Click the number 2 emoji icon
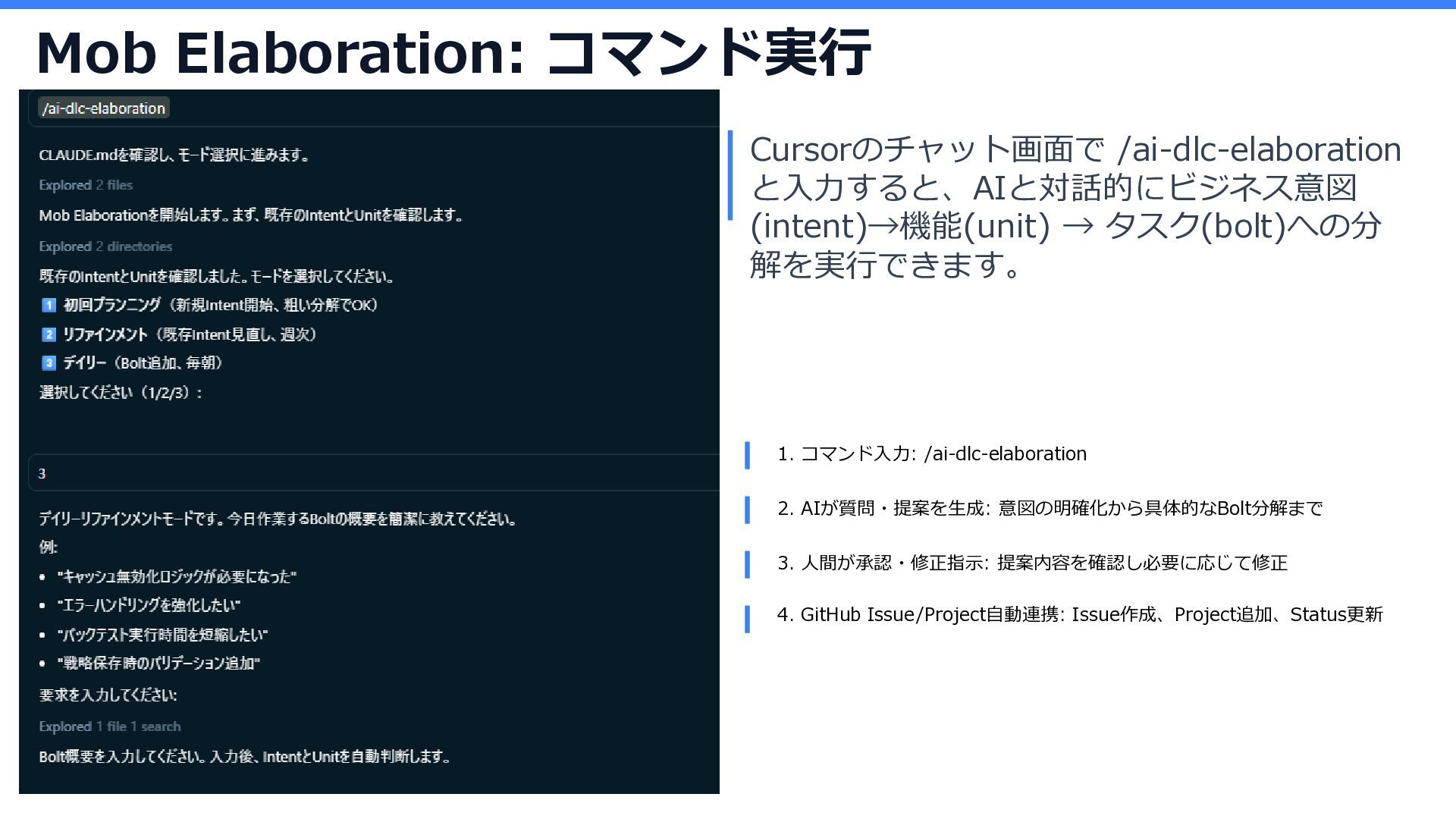 [x=49, y=334]
